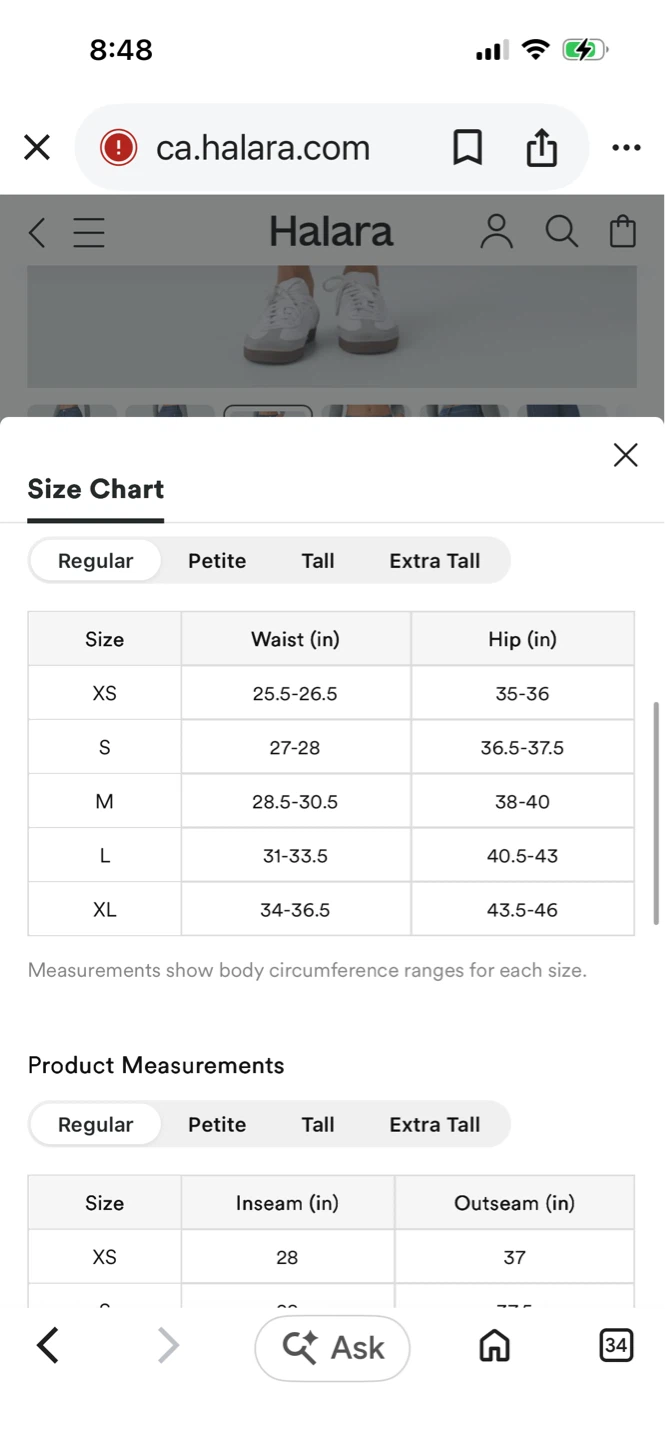Tap the ca.halara.com address field
665x1440 pixels.
pyautogui.click(x=264, y=148)
